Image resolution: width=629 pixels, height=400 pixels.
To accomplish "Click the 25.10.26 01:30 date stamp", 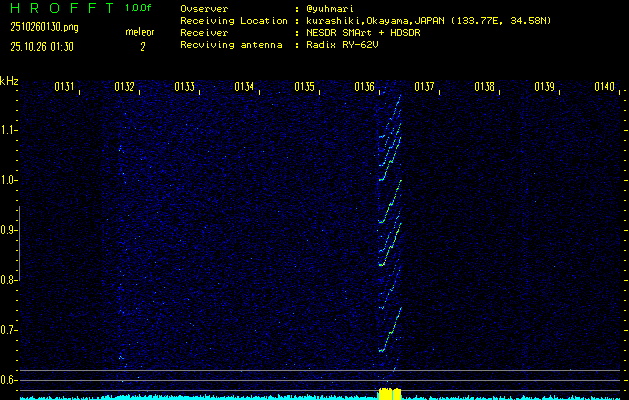I will tap(44, 46).
